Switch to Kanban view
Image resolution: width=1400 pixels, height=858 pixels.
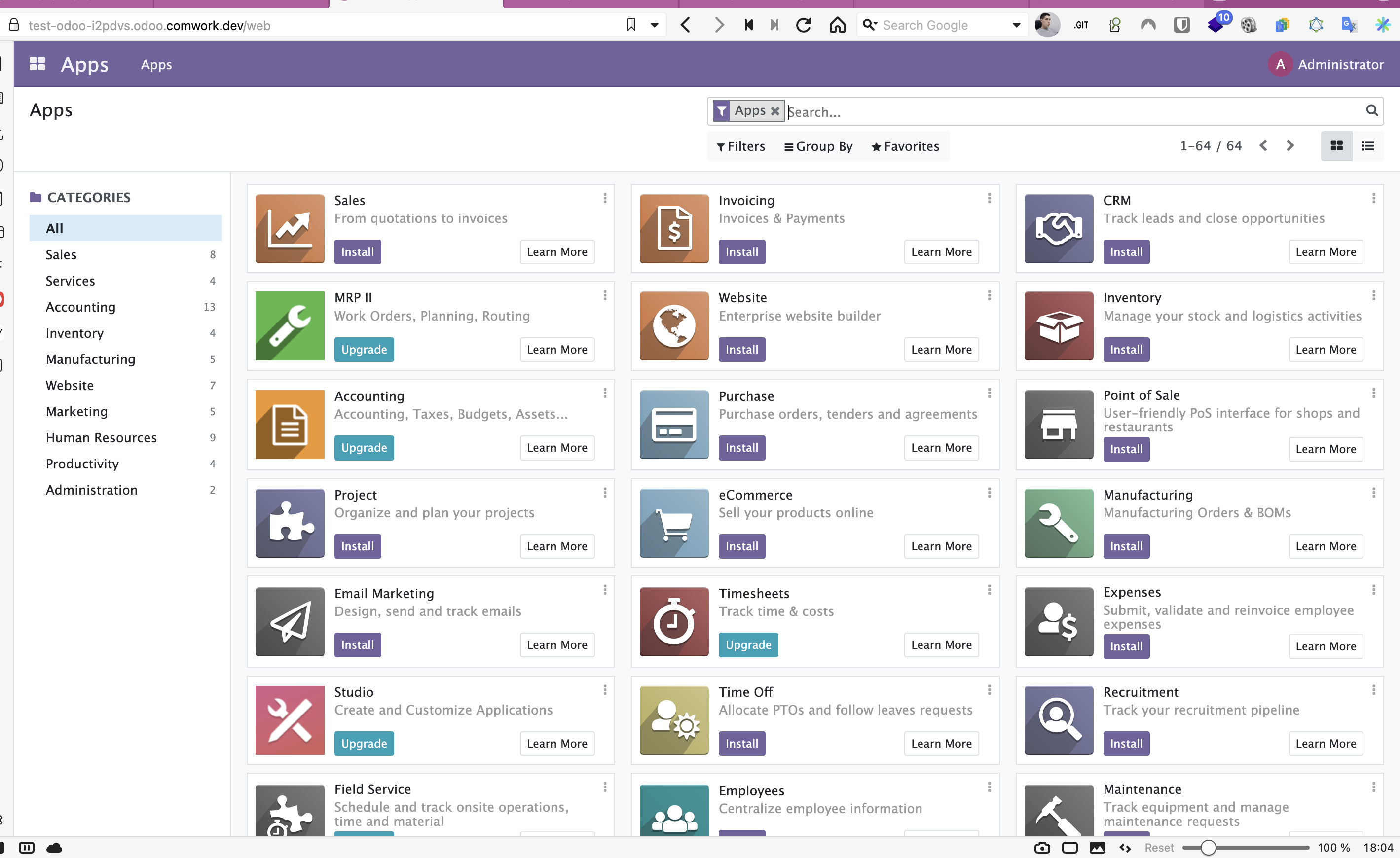pos(1336,146)
